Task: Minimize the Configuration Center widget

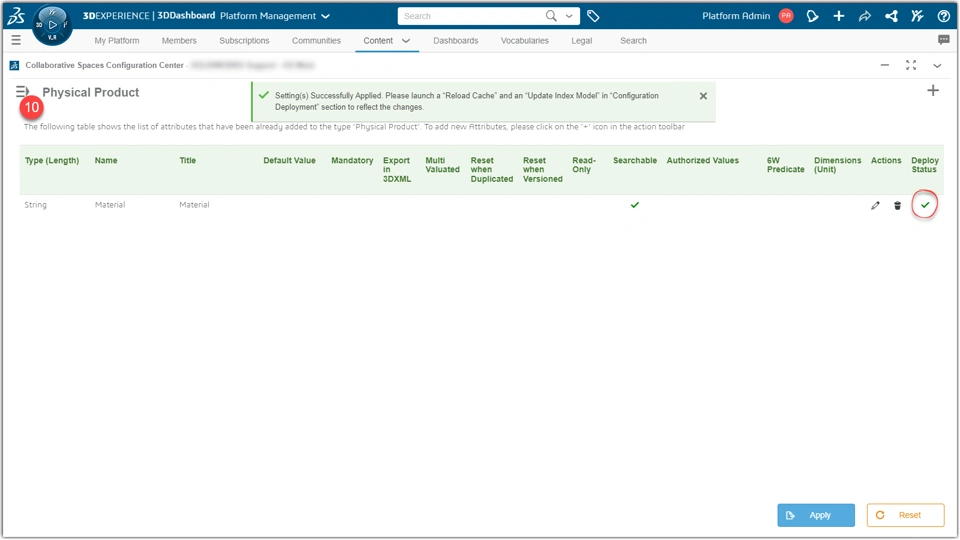Action: (885, 65)
